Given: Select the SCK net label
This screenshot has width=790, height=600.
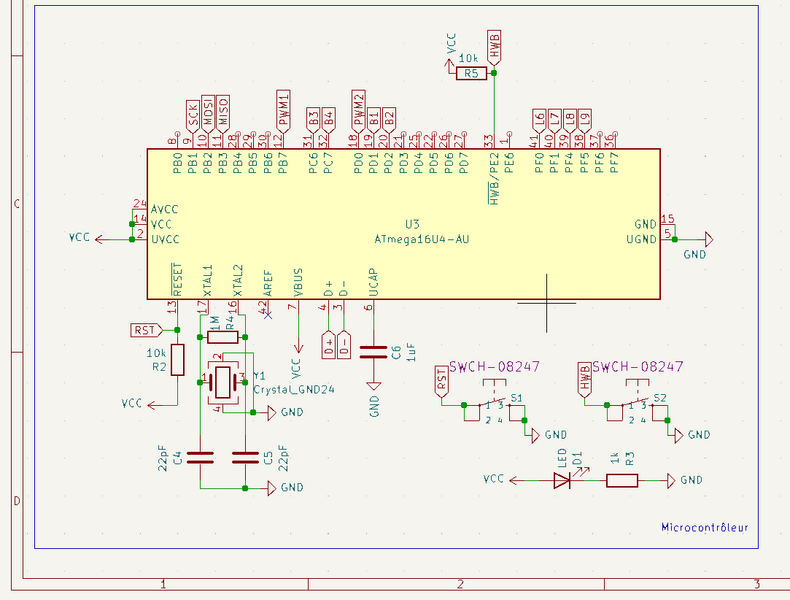Looking at the screenshot, I should click(193, 115).
